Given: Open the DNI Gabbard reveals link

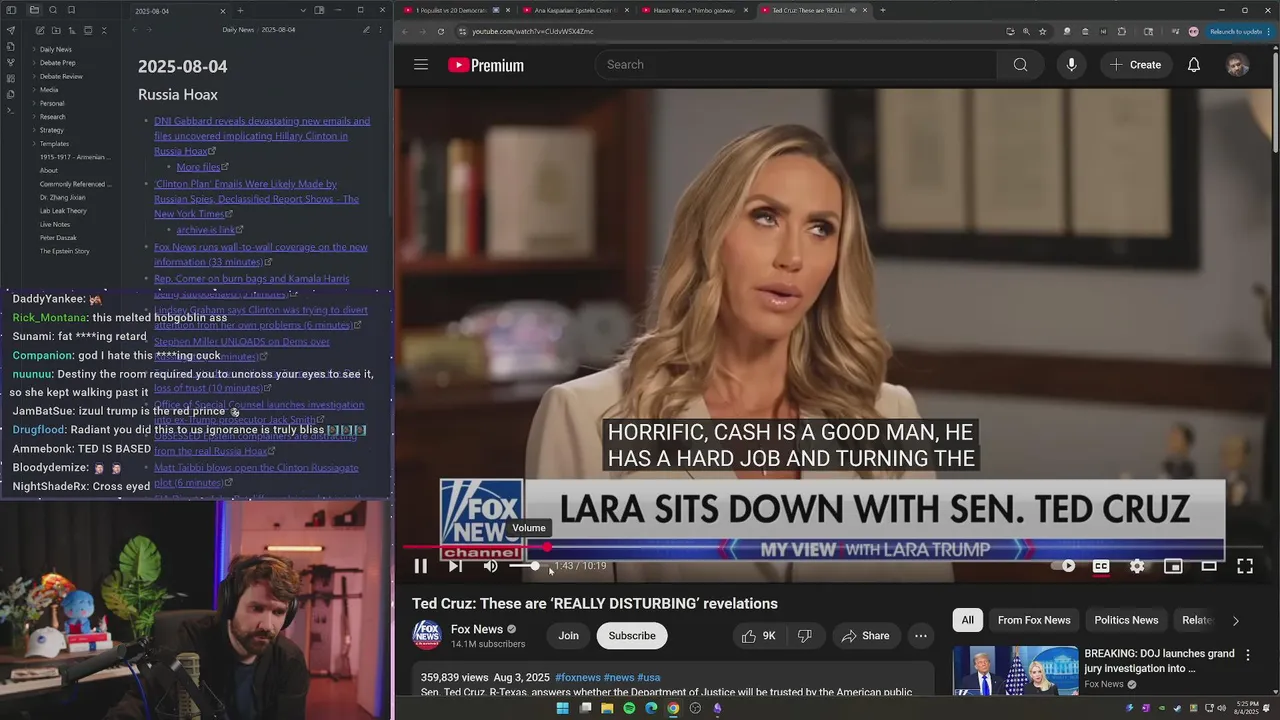Looking at the screenshot, I should click(262, 136).
